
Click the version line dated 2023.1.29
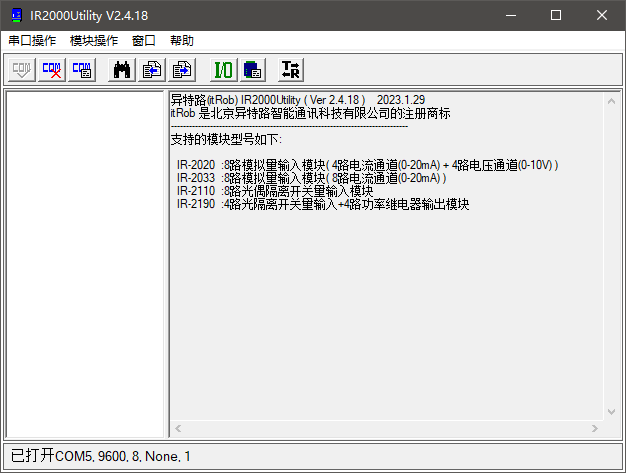click(x=298, y=100)
